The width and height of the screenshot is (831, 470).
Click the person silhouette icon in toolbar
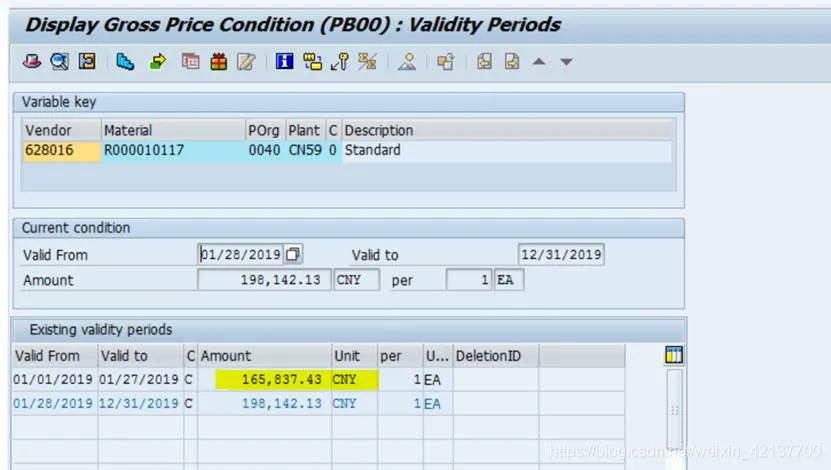coord(407,61)
